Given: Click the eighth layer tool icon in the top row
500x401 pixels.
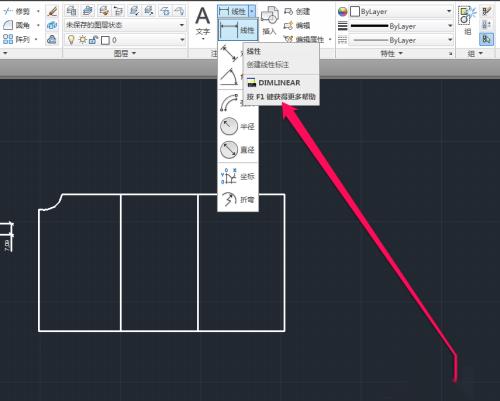Looking at the screenshot, I should 179,11.
